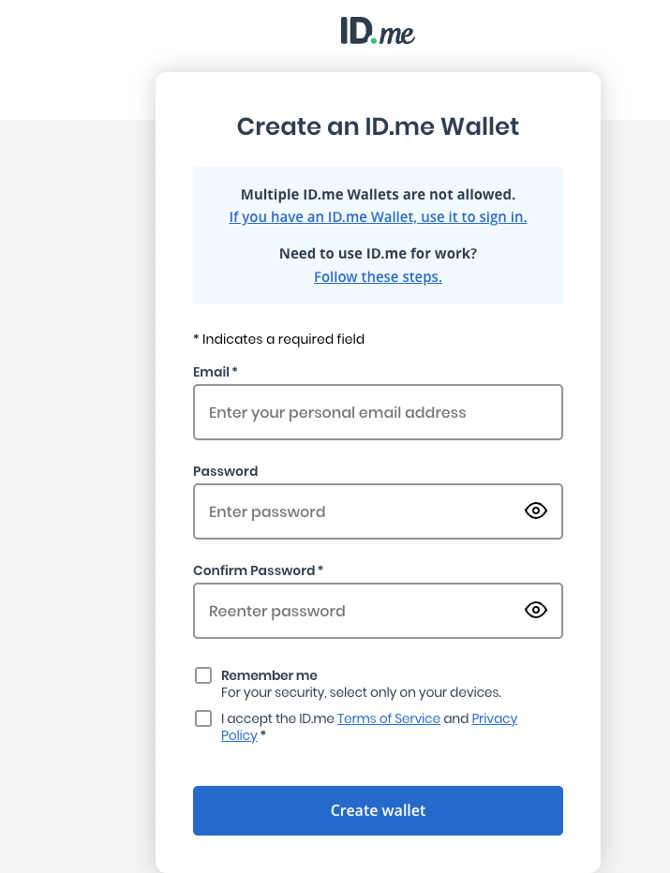Open the Privacy Policy link

tap(494, 719)
